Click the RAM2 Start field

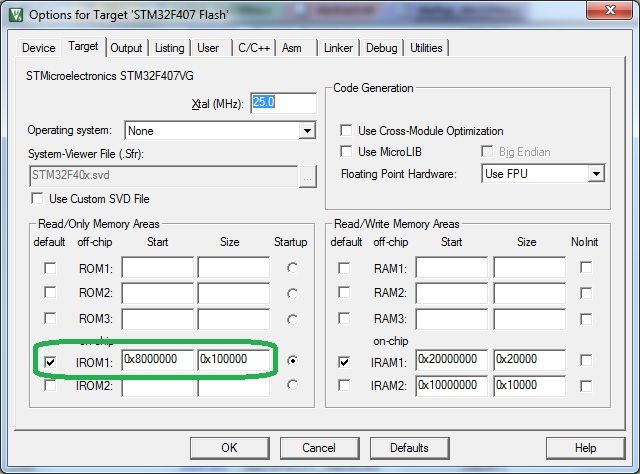(451, 293)
